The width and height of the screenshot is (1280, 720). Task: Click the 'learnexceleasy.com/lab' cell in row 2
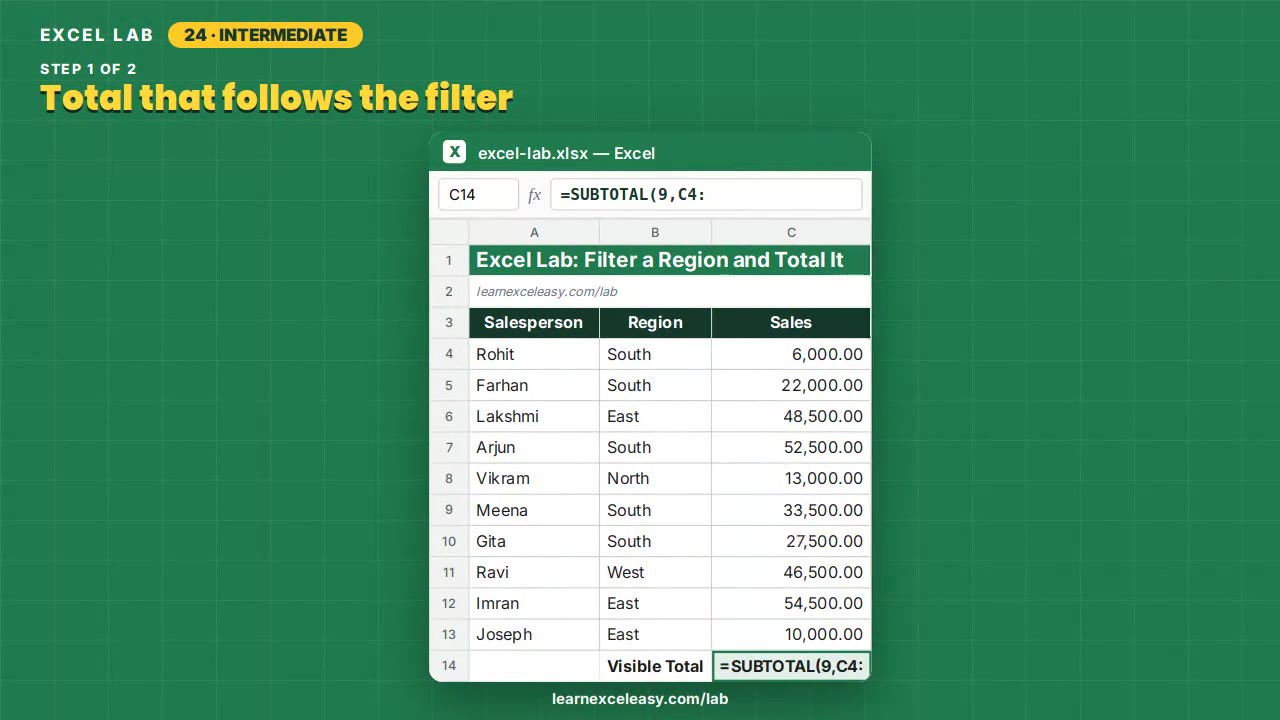pos(670,292)
